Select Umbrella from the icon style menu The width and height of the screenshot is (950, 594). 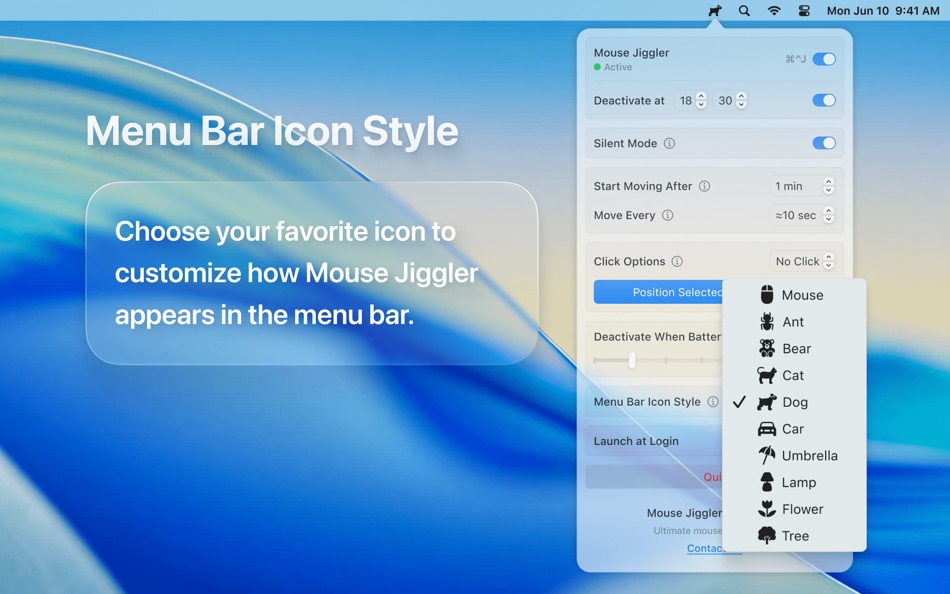tap(794, 455)
